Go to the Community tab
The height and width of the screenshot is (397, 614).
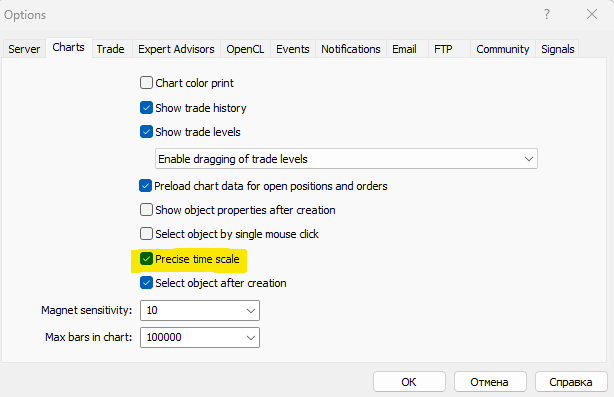coord(503,49)
